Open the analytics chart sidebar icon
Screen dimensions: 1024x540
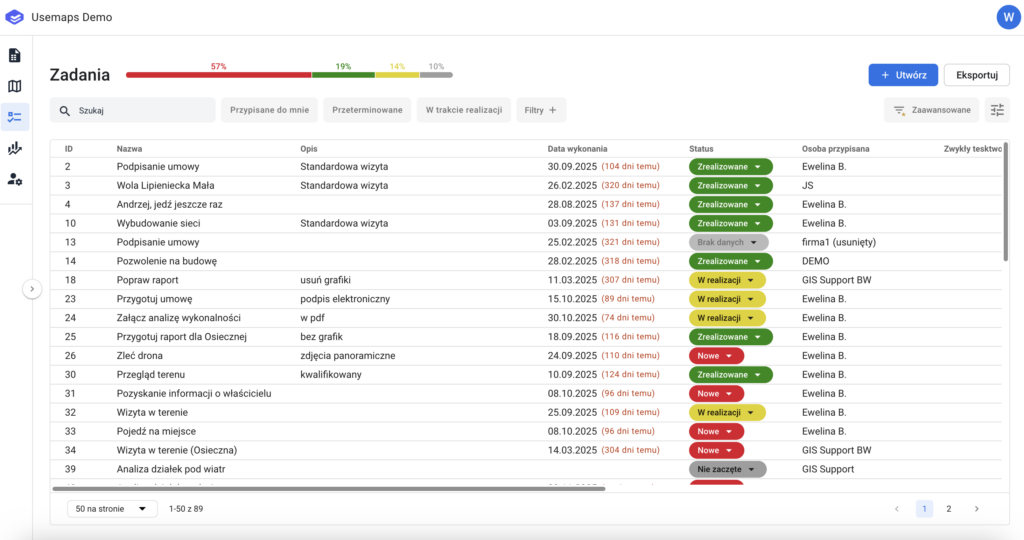pyautogui.click(x=15, y=148)
